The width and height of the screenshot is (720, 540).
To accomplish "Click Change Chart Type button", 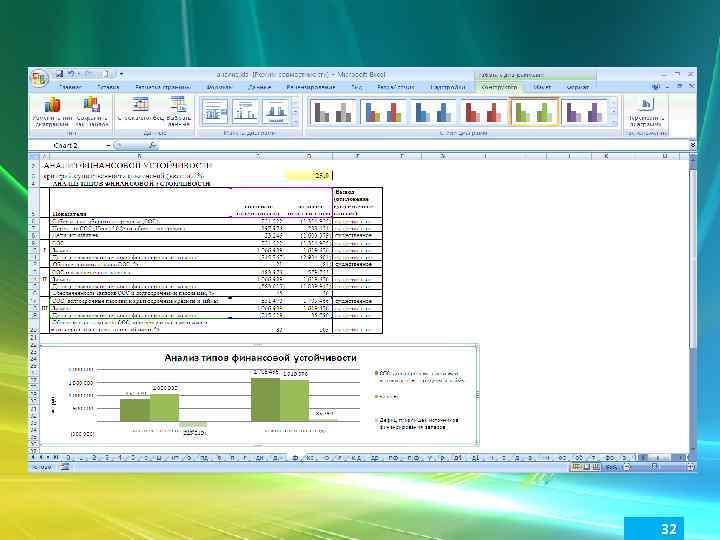I will click(52, 112).
